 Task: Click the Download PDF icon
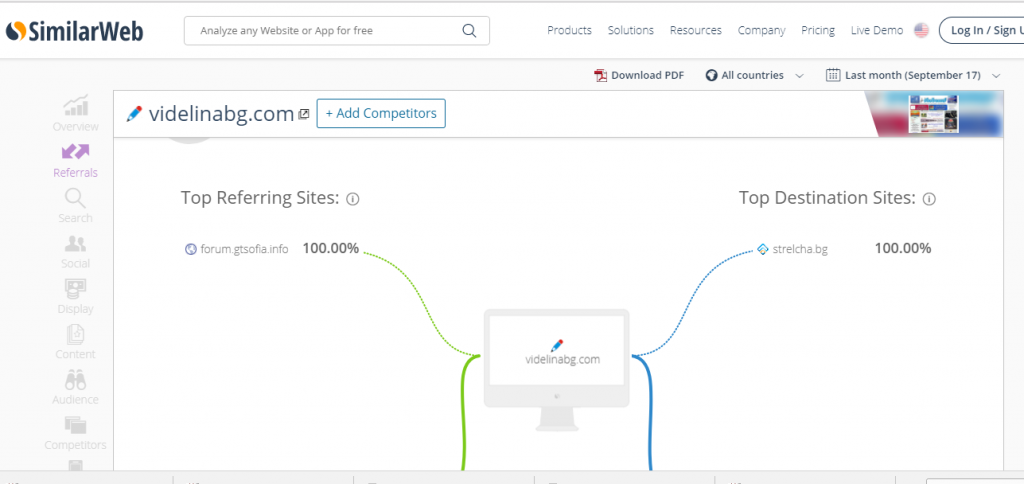[x=600, y=75]
